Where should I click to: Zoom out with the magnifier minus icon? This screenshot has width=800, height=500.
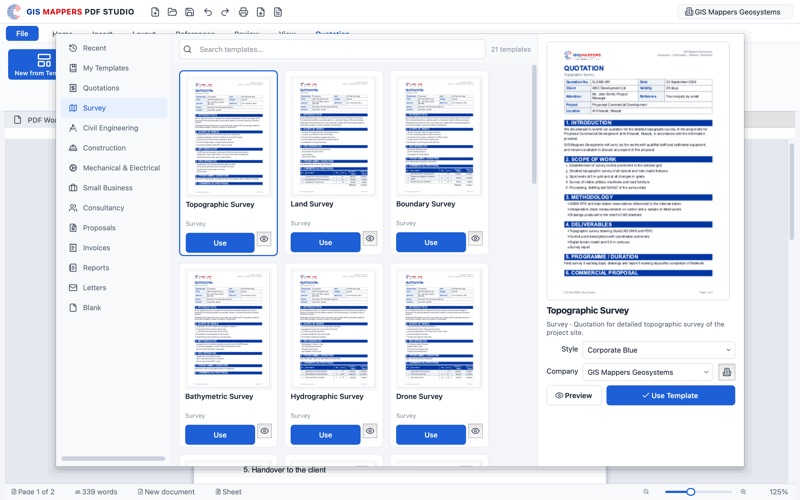[646, 492]
